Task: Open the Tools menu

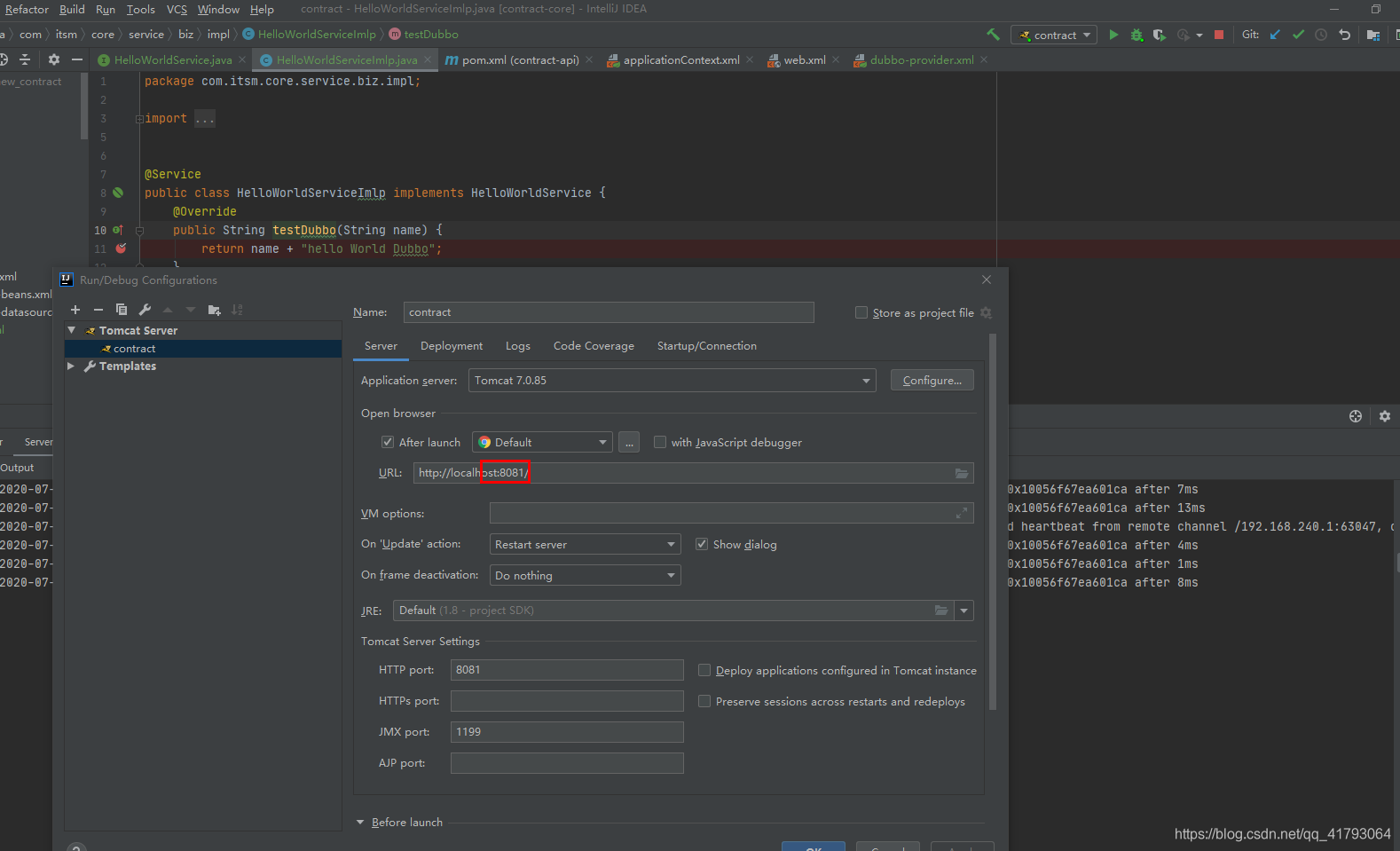Action: pos(140,10)
